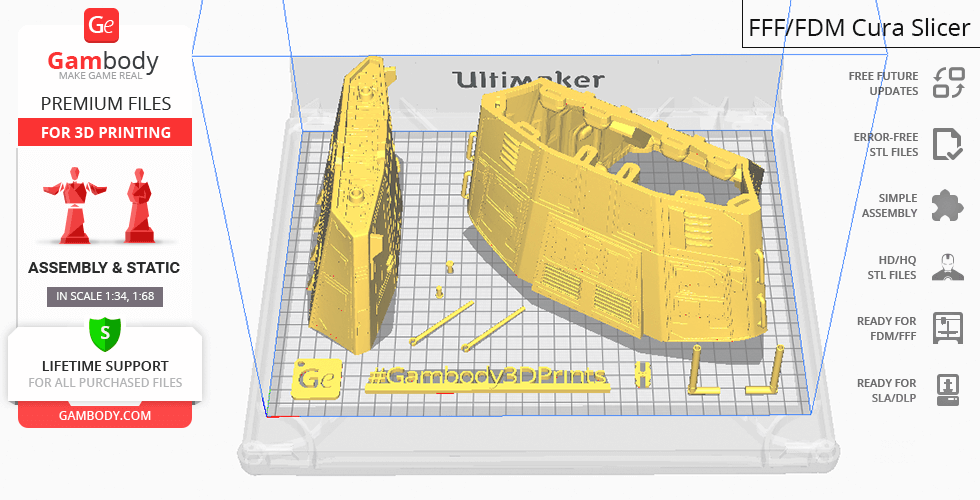Click the FOR 3D PRINTING red banner
980x500 pixels.
pyautogui.click(x=104, y=132)
